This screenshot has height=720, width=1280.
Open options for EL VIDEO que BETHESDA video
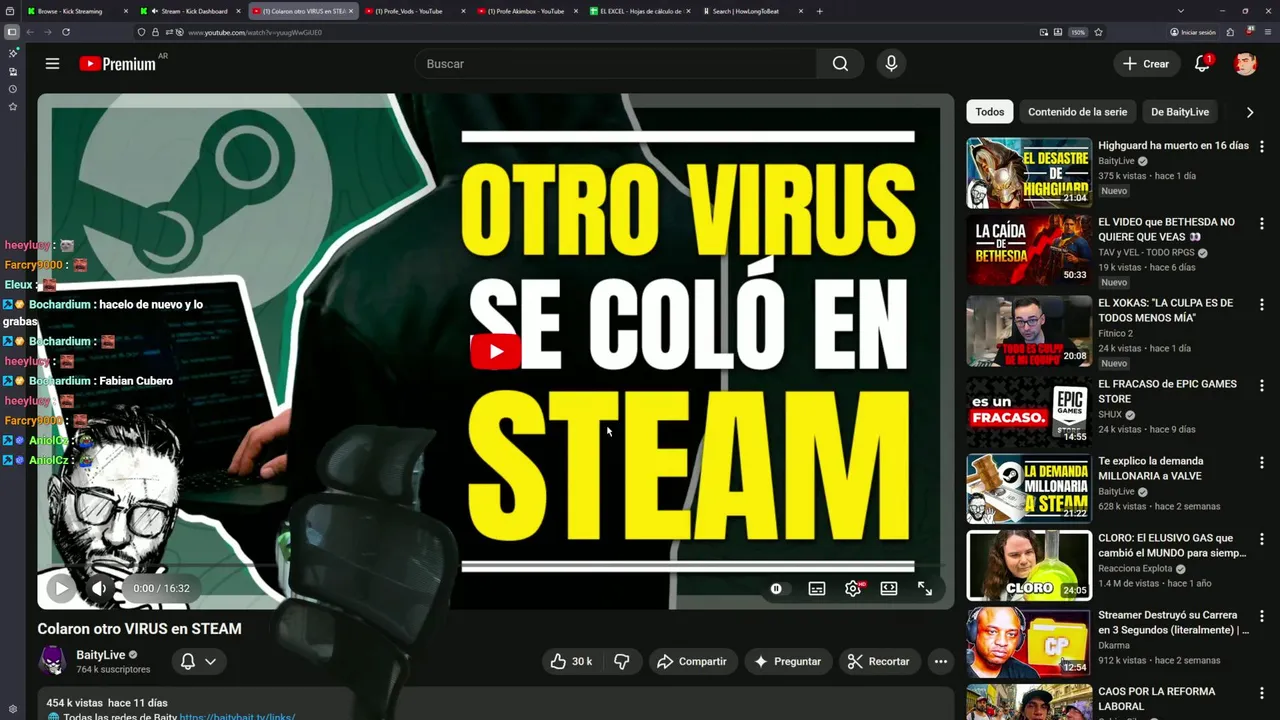coord(1261,222)
